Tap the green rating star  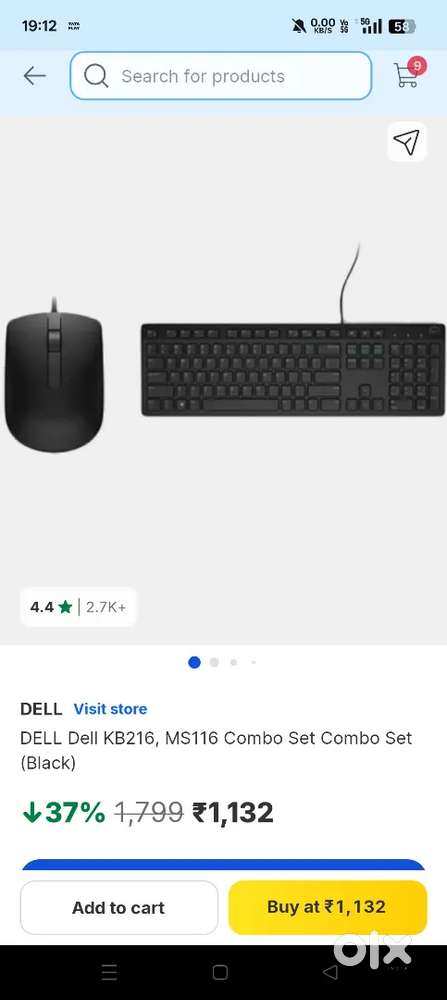click(x=65, y=607)
